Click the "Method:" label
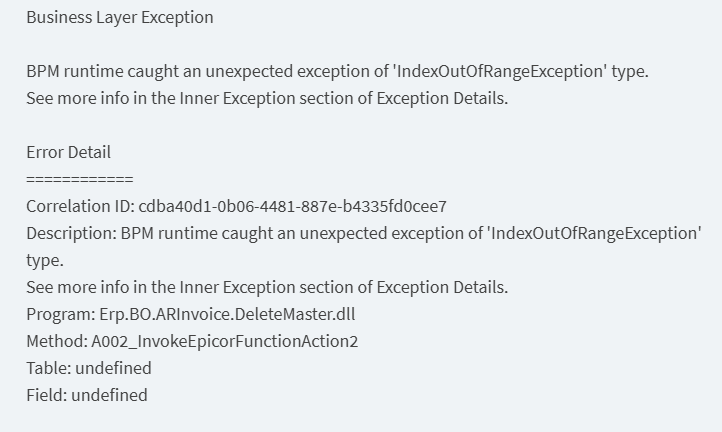The height and width of the screenshot is (432, 722). pos(56,341)
